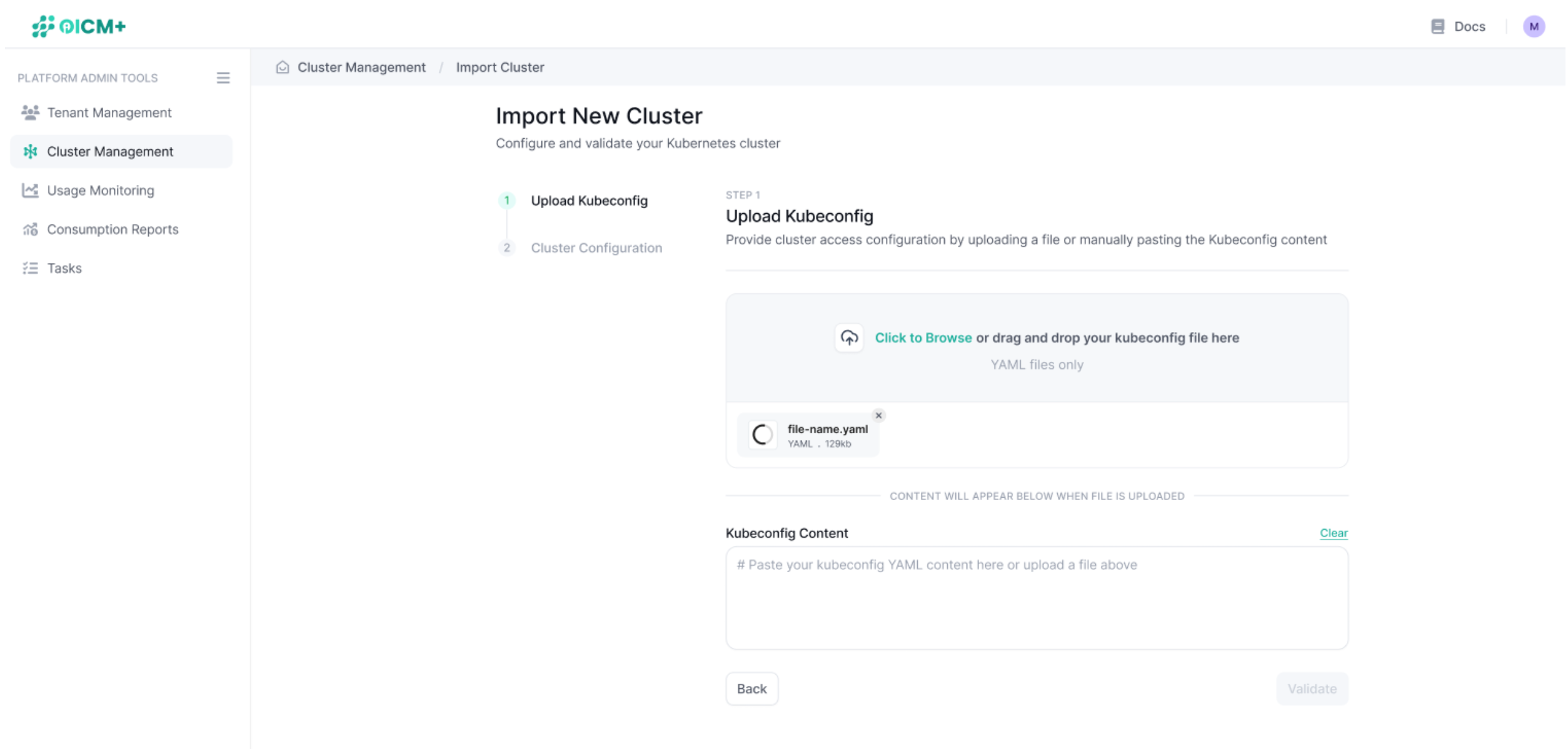Click the Back button
Viewport: 1568px width, 749px height.
tap(751, 688)
